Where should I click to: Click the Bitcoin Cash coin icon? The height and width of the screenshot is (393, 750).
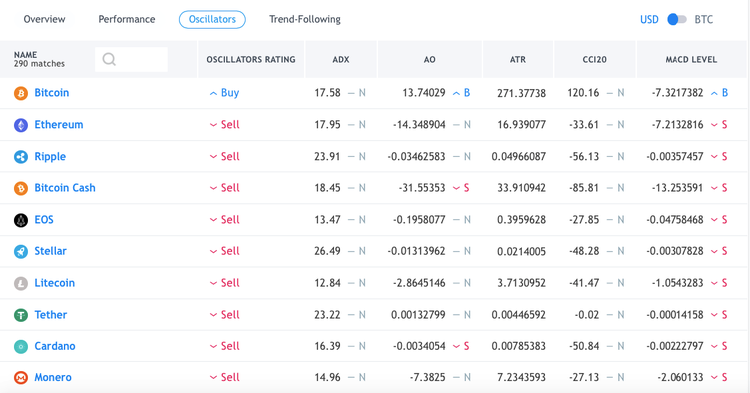[21, 188]
